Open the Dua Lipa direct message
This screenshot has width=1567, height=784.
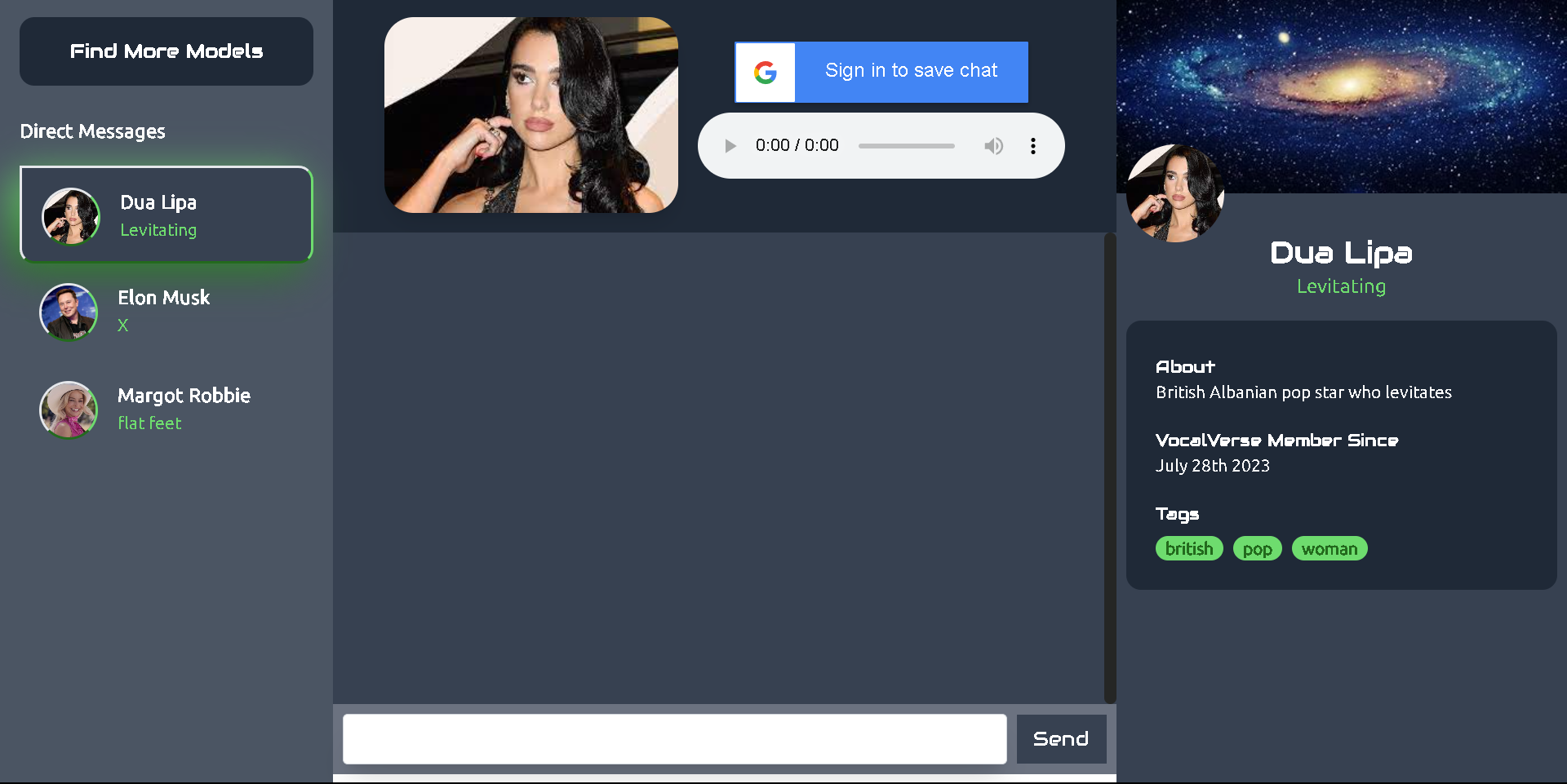[x=166, y=215]
